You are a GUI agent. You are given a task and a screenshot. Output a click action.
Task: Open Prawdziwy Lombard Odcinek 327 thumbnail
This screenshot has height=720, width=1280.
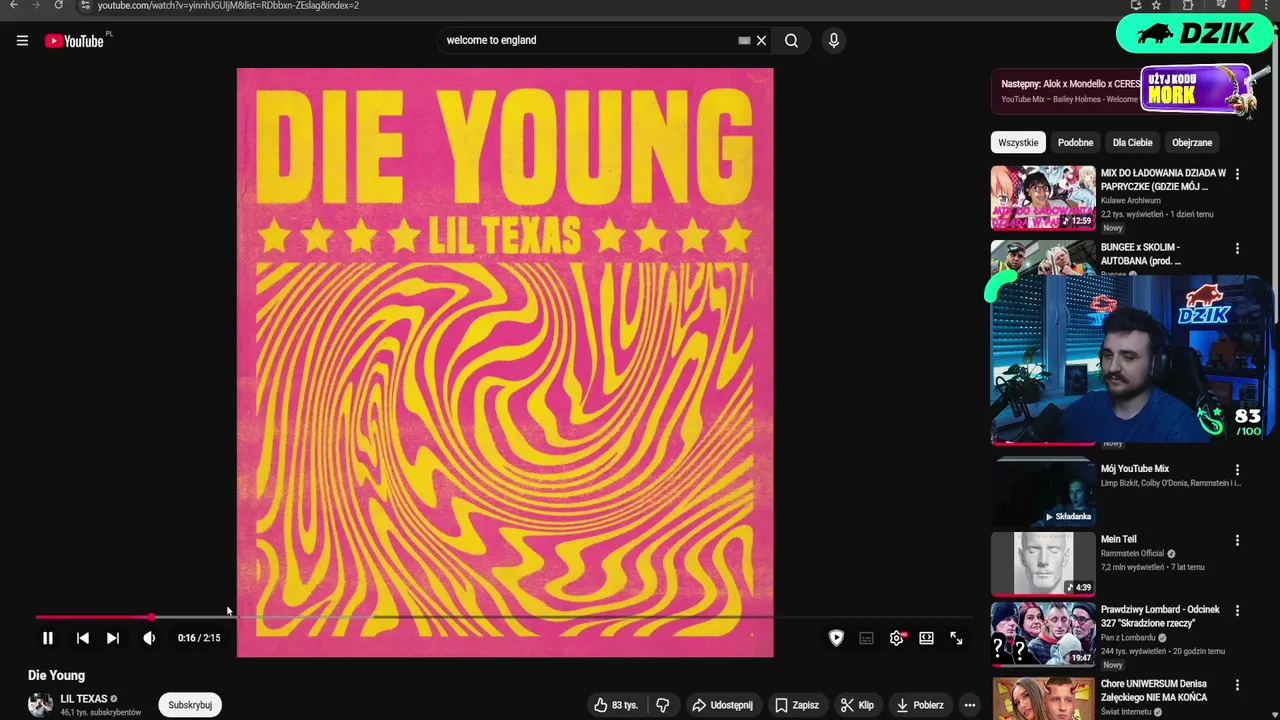(1043, 633)
